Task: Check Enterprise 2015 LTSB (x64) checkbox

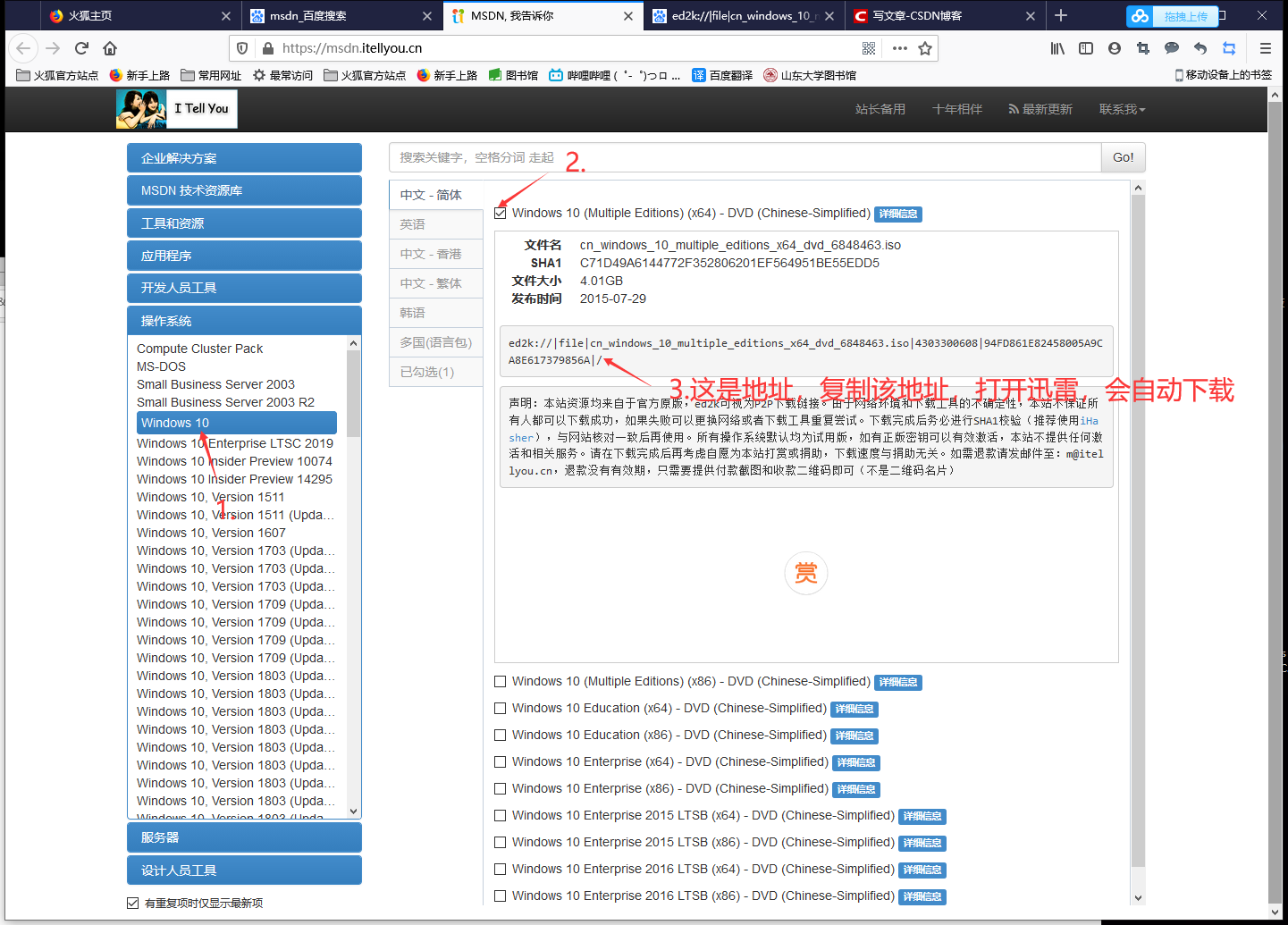Action: pyautogui.click(x=501, y=815)
